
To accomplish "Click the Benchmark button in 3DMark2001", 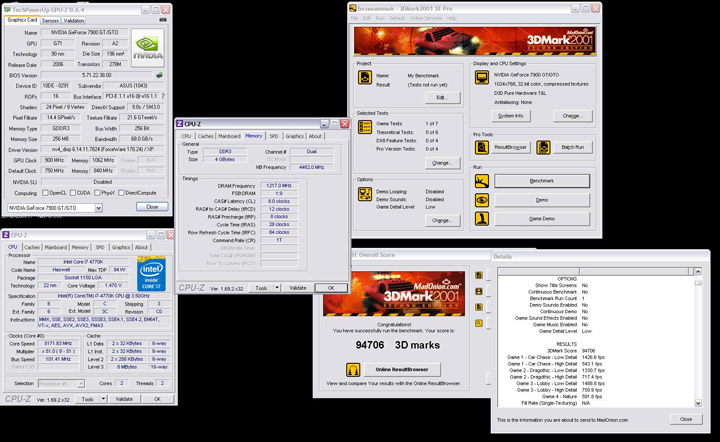I will pos(542,181).
